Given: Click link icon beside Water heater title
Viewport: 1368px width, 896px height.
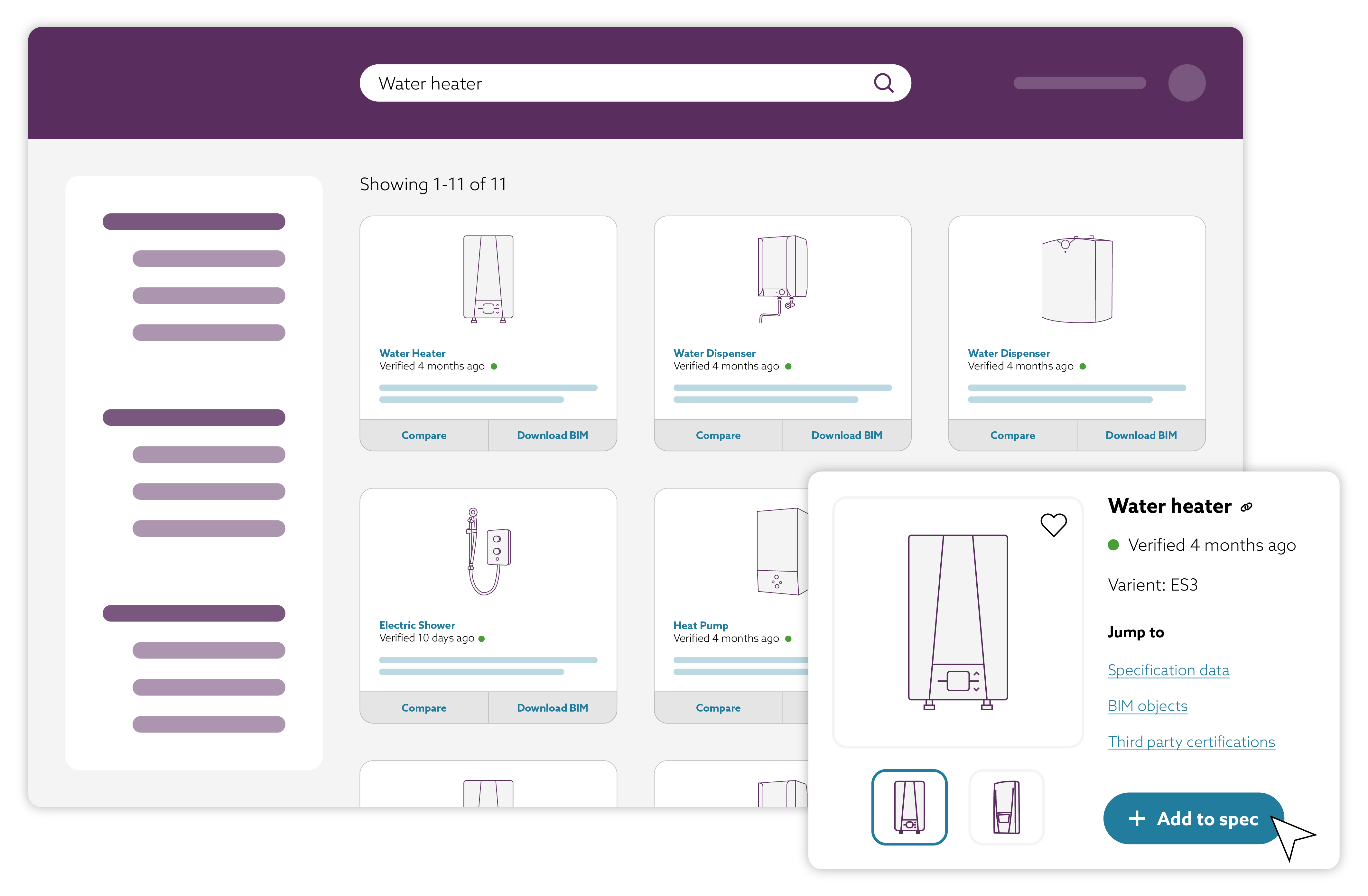Looking at the screenshot, I should 1246,507.
